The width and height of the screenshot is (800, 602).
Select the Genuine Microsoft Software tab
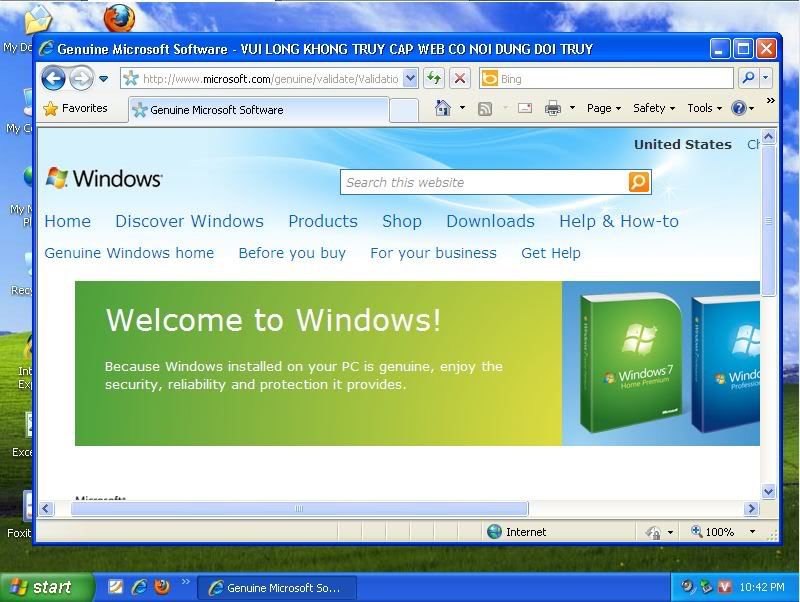point(258,110)
